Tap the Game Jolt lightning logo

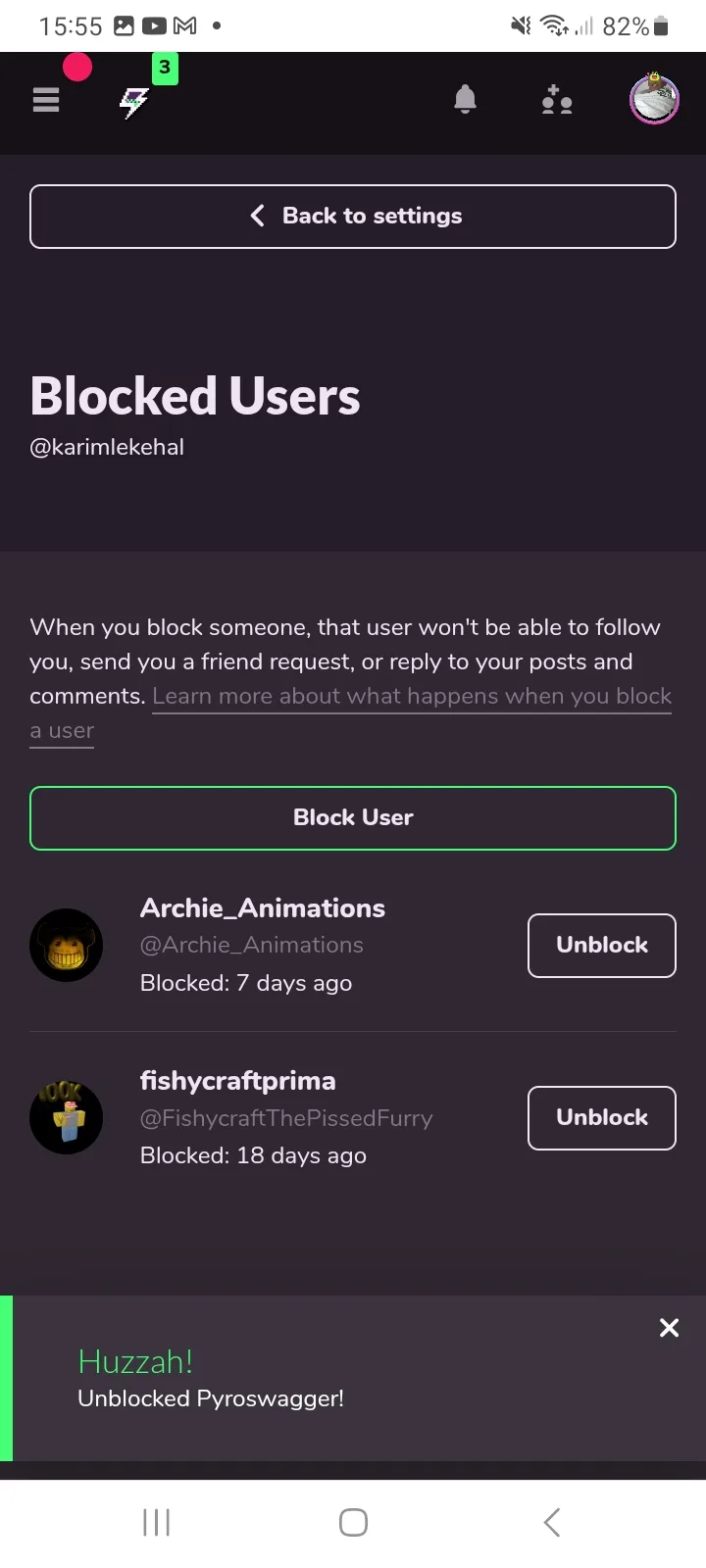[134, 102]
